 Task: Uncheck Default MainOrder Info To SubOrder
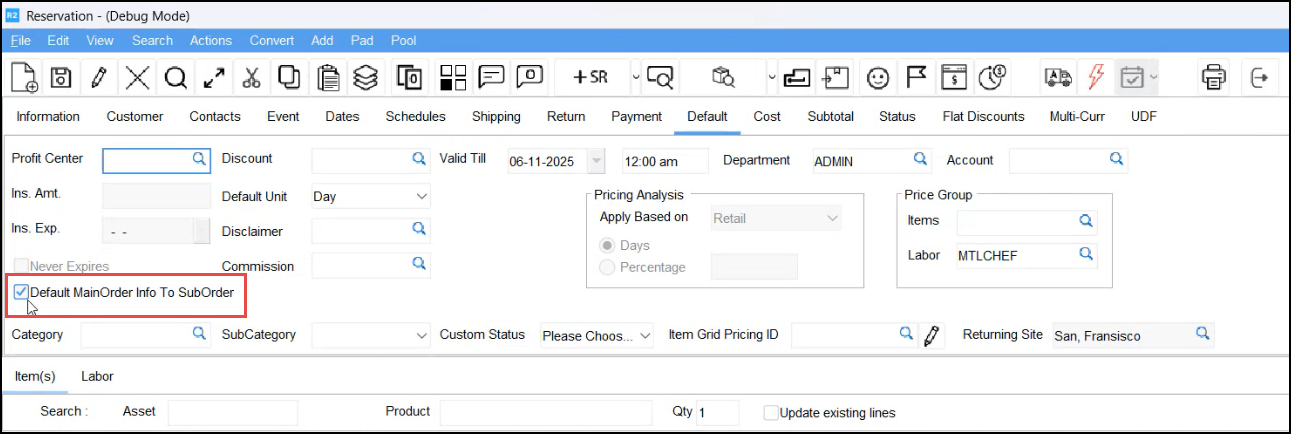tap(21, 293)
